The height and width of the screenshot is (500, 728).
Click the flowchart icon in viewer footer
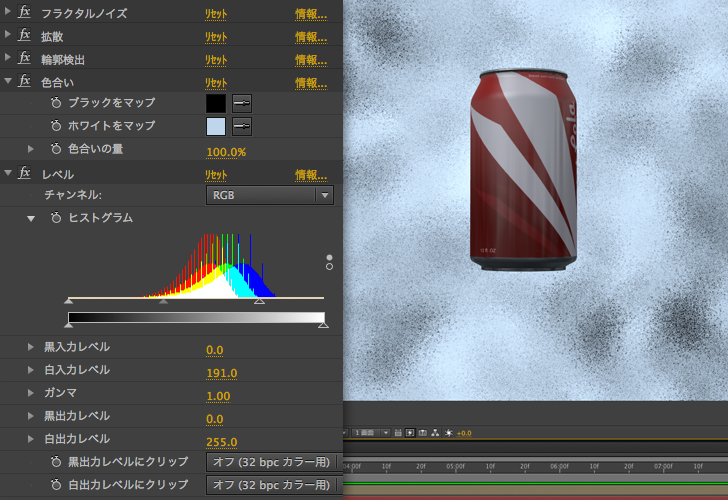436,432
